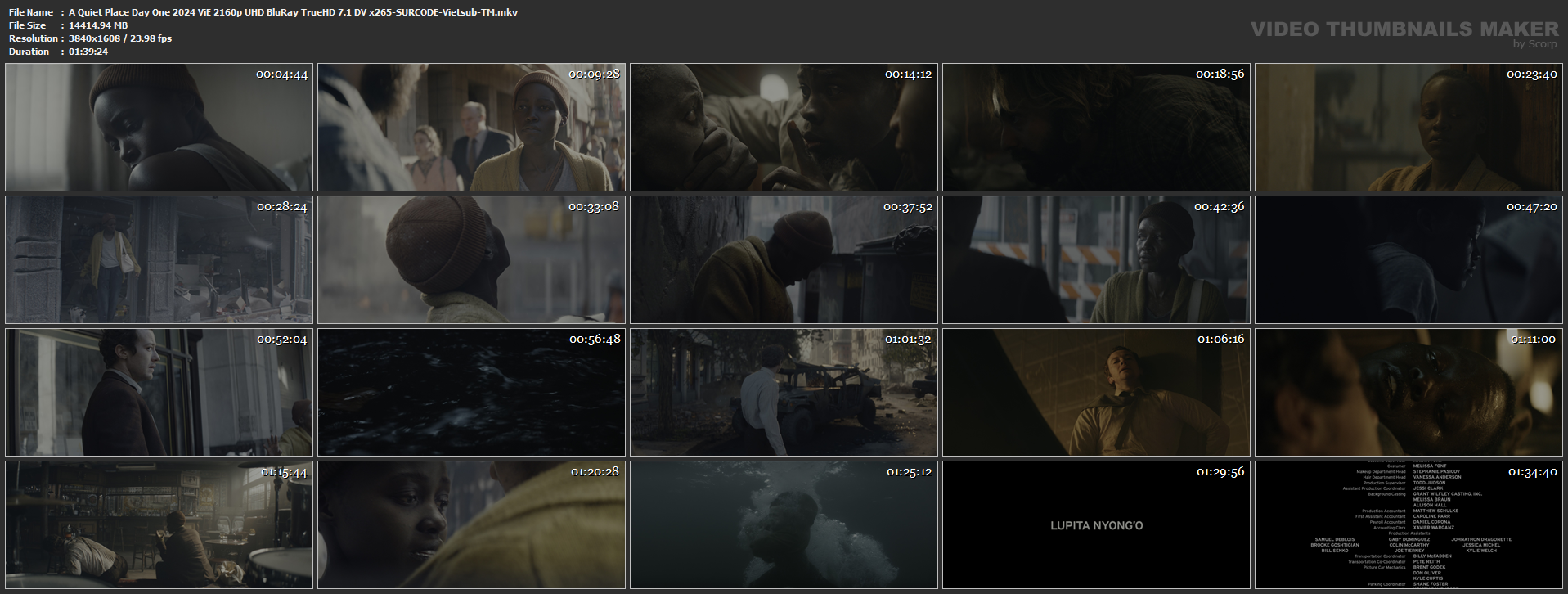1568x594 pixels.
Task: Click the File Name label
Action: pyautogui.click(x=31, y=12)
